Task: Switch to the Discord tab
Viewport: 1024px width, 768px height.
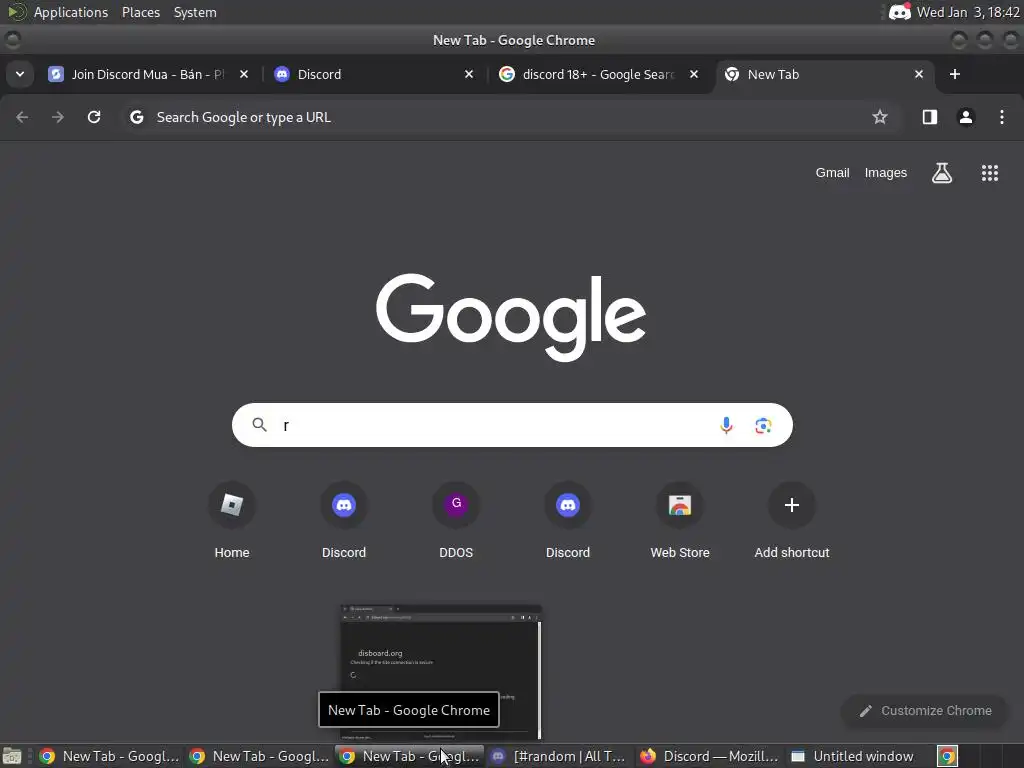Action: click(373, 74)
